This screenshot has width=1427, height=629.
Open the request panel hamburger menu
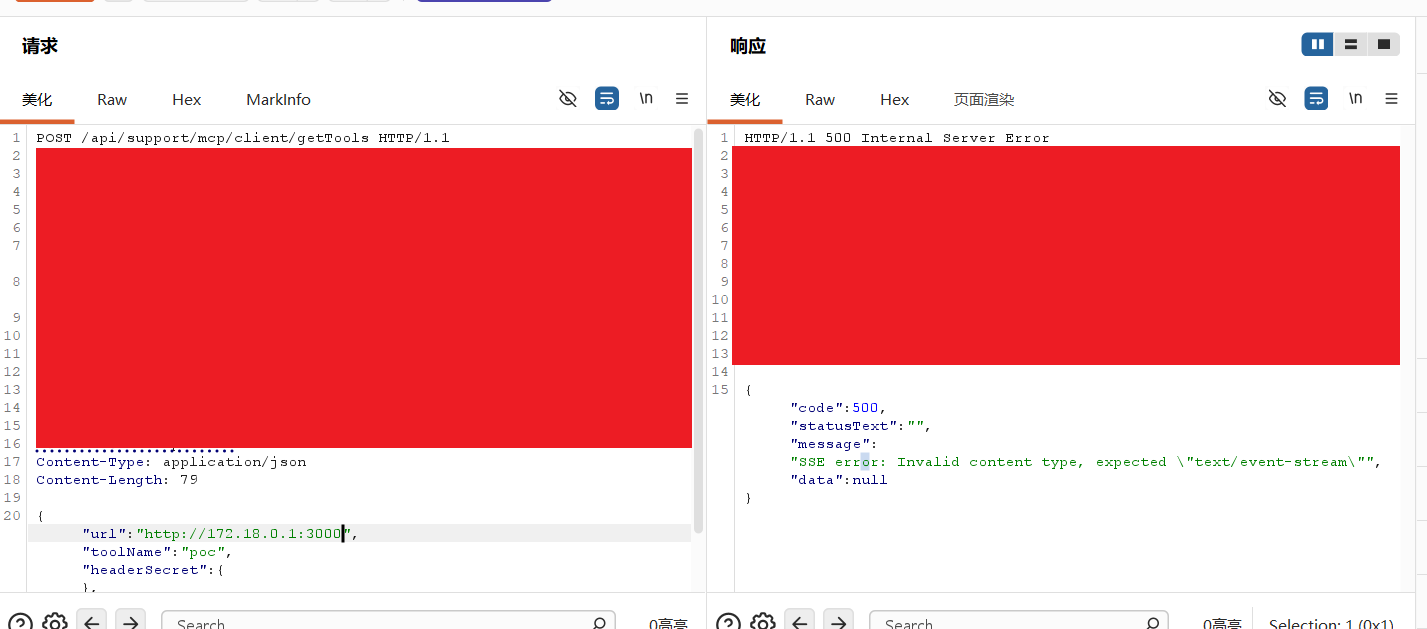pyautogui.click(x=682, y=98)
